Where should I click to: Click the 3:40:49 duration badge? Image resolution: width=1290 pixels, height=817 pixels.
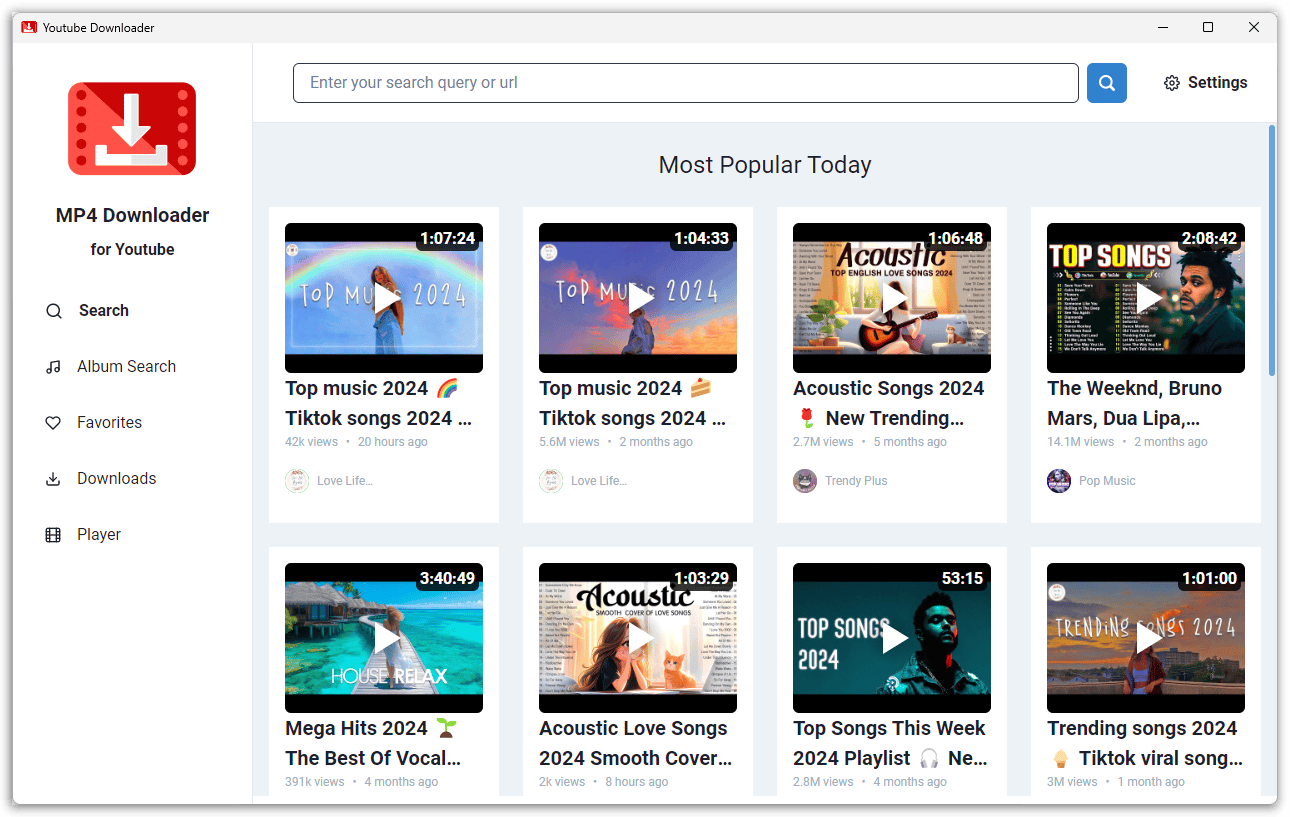click(448, 579)
